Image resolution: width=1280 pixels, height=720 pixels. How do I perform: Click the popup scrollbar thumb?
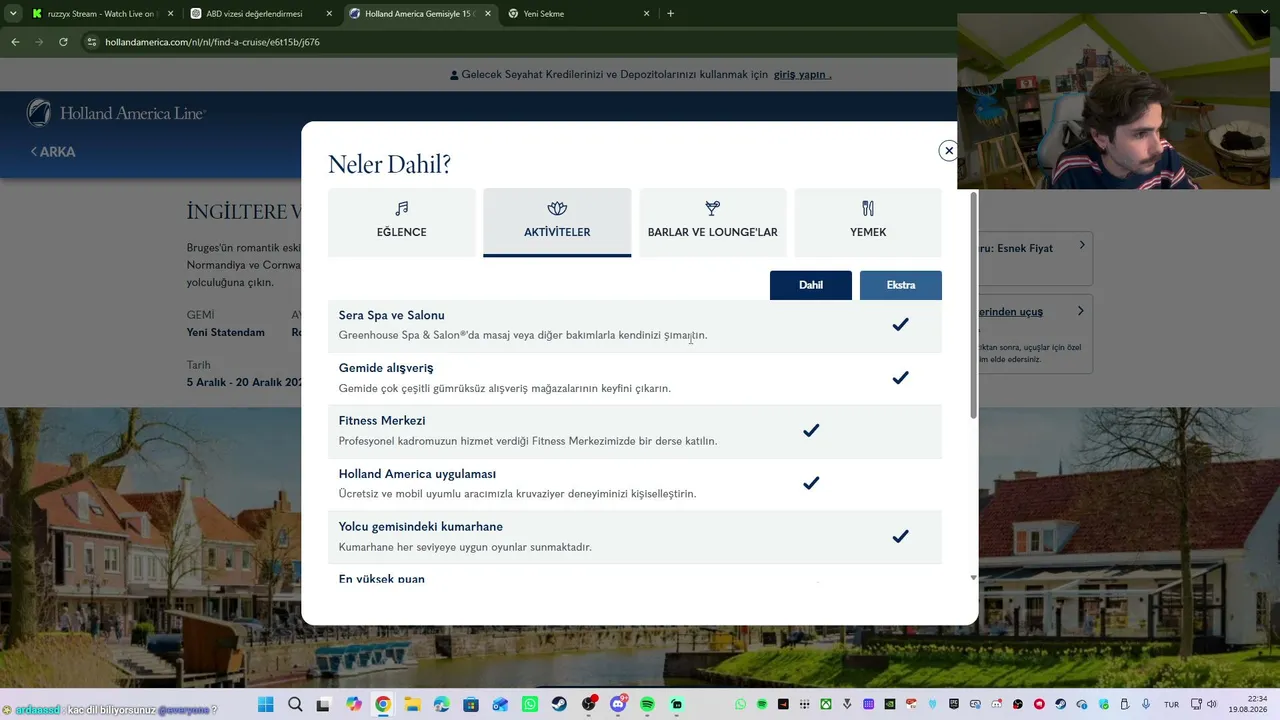[974, 305]
